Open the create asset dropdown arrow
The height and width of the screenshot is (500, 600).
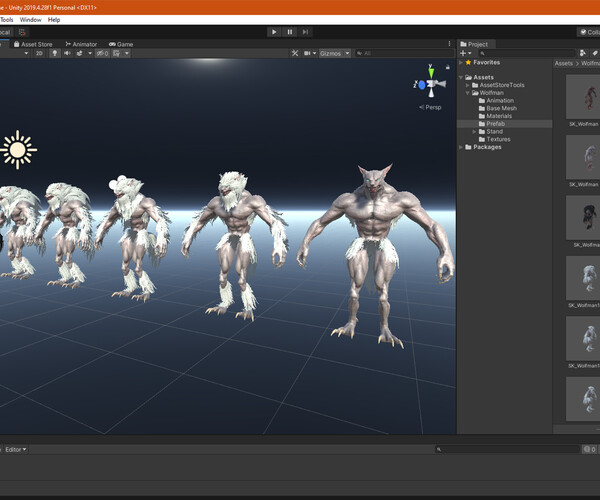click(x=470, y=54)
